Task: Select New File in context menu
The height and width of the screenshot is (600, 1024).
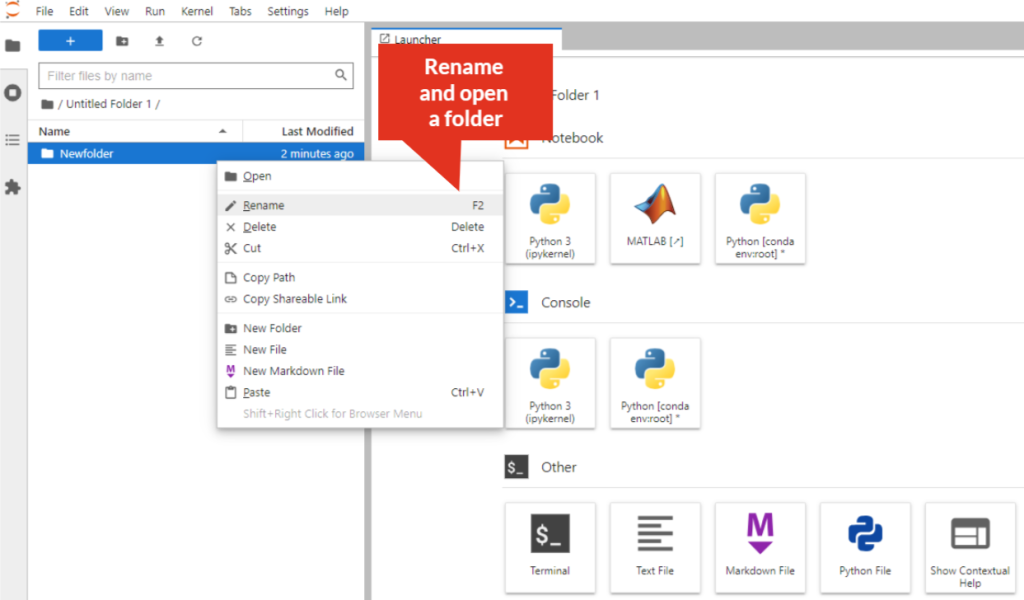Action: 360,349
